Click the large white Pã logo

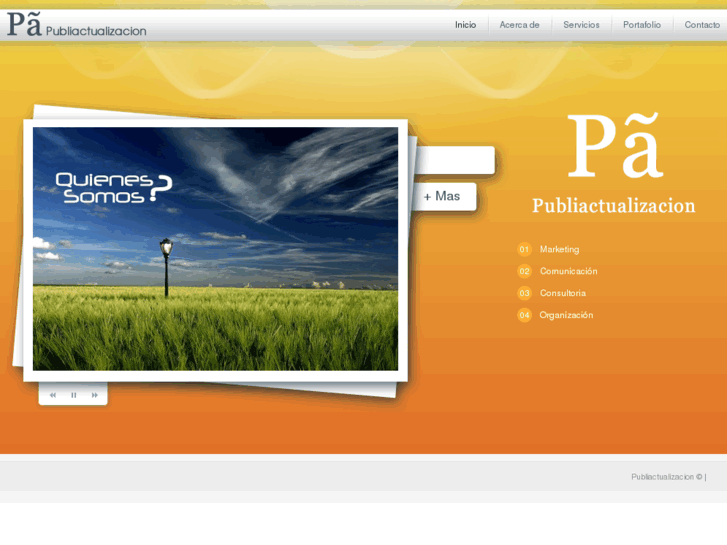pos(616,145)
